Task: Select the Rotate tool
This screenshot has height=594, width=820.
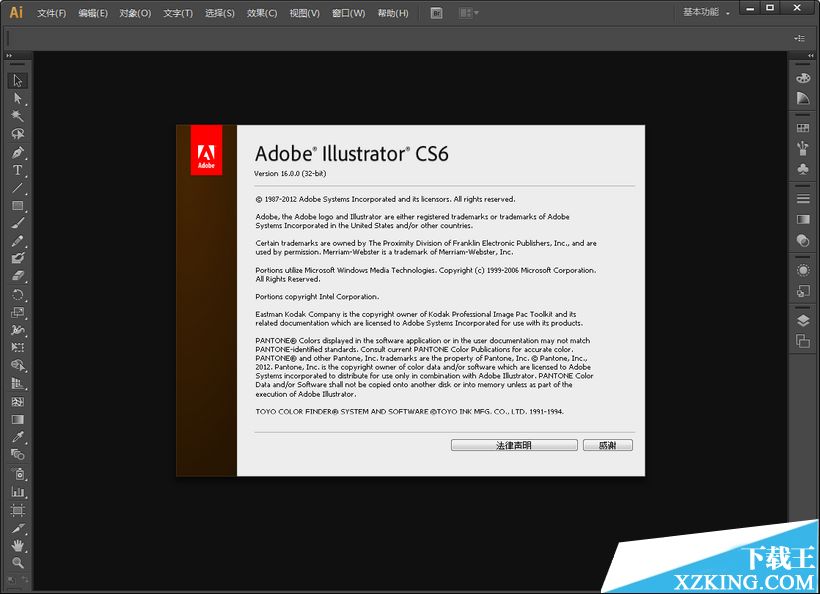Action: click(x=18, y=294)
